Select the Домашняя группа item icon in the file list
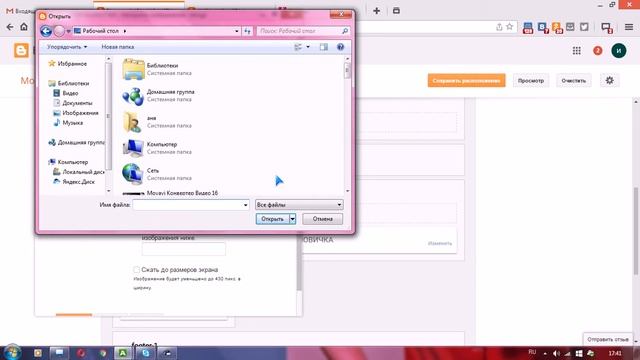 [133, 96]
